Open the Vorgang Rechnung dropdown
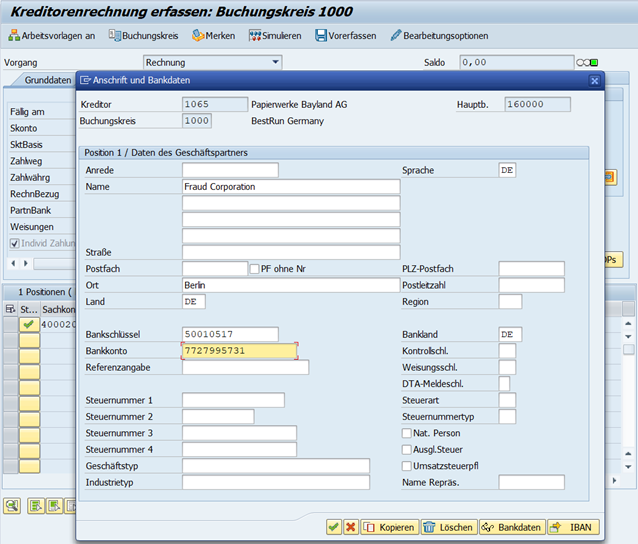Screen dimensions: 638x544 pos(212,62)
